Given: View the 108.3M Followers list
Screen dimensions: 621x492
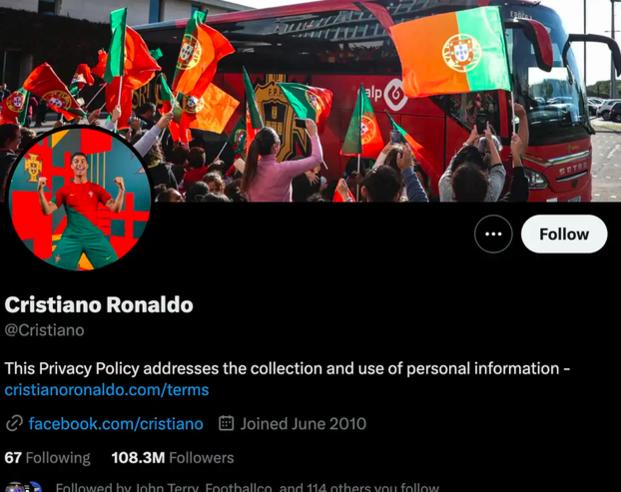Looking at the screenshot, I should (173, 458).
